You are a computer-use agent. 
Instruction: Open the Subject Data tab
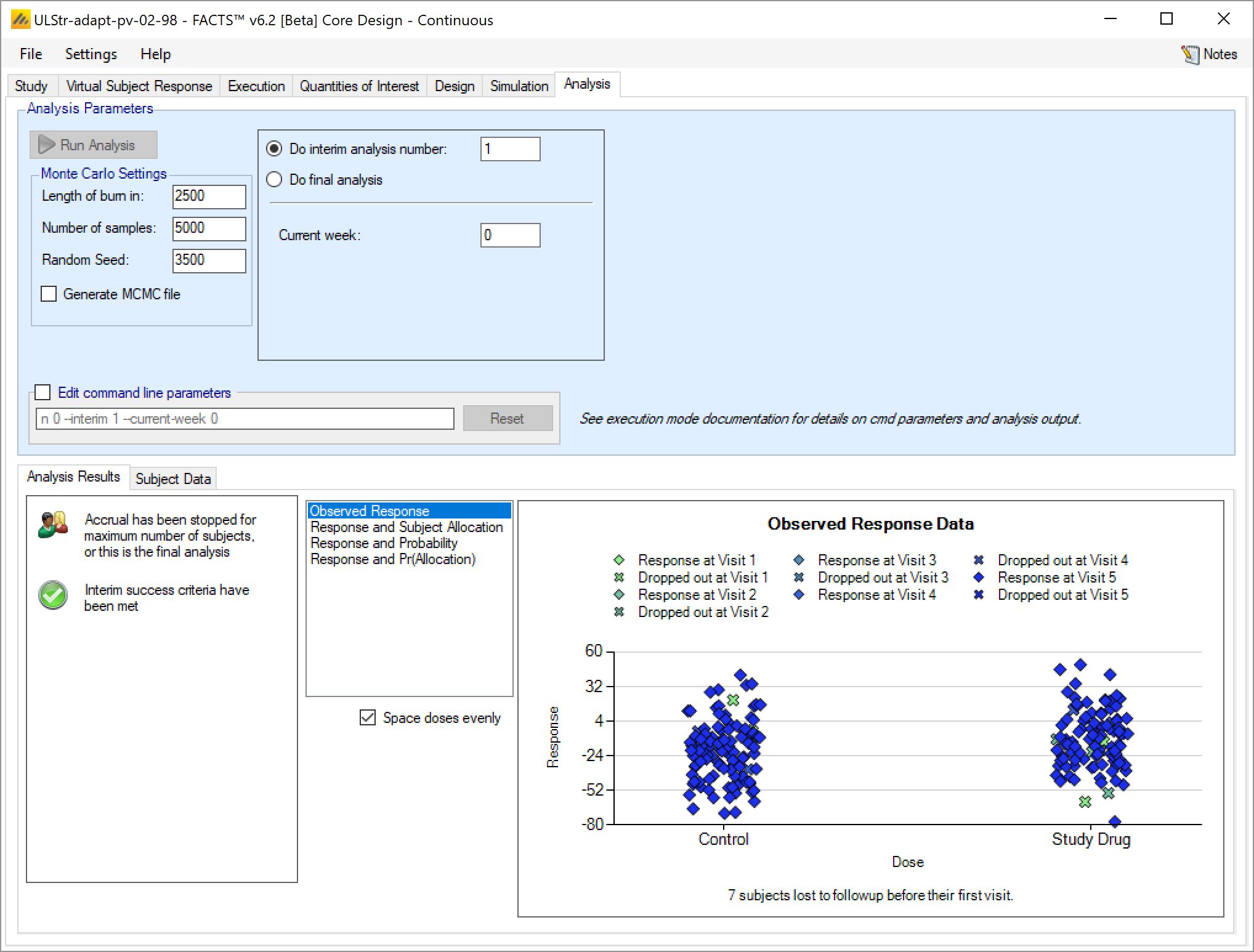172,479
